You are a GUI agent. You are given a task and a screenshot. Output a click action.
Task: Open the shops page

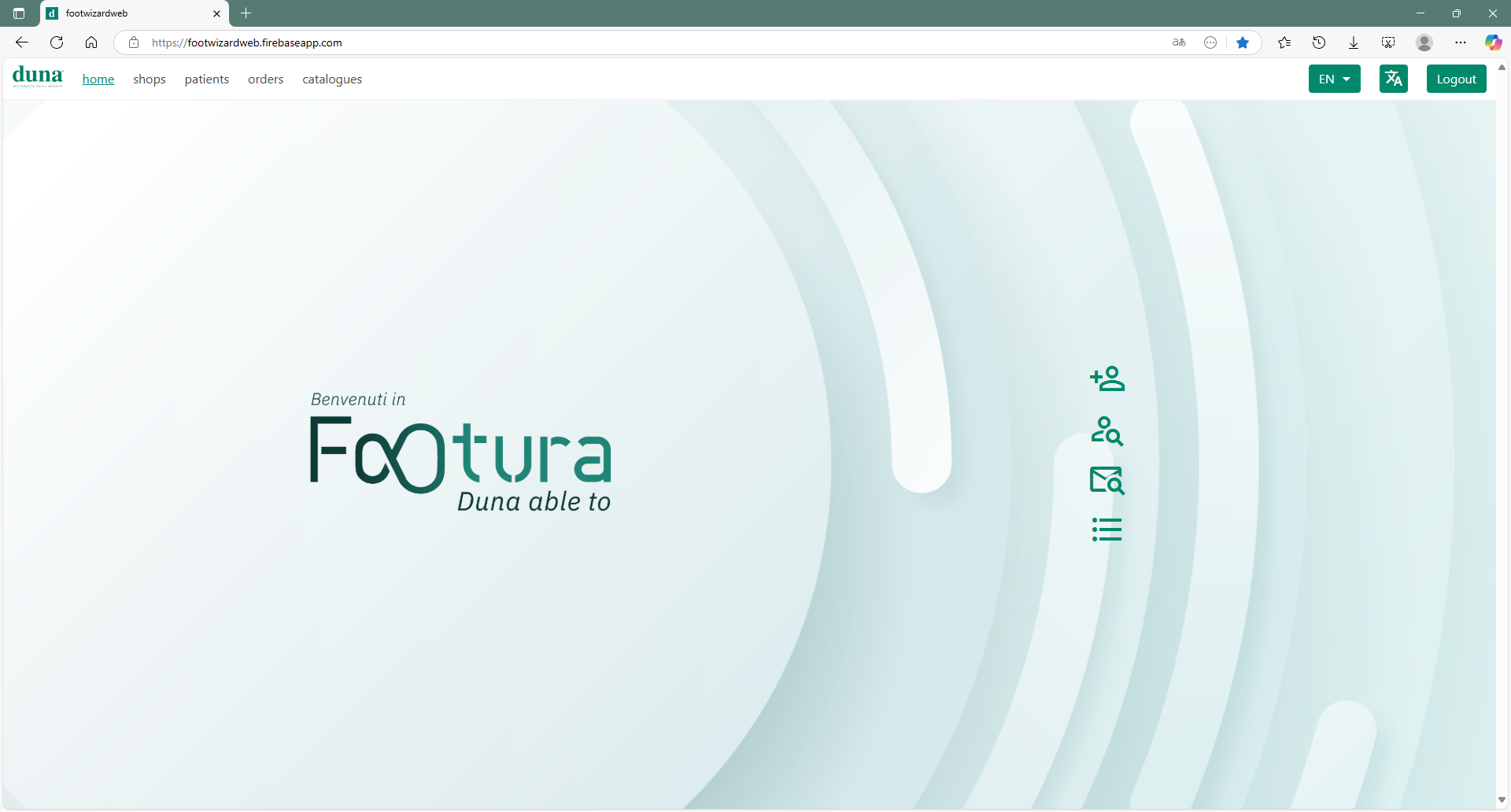[x=150, y=79]
